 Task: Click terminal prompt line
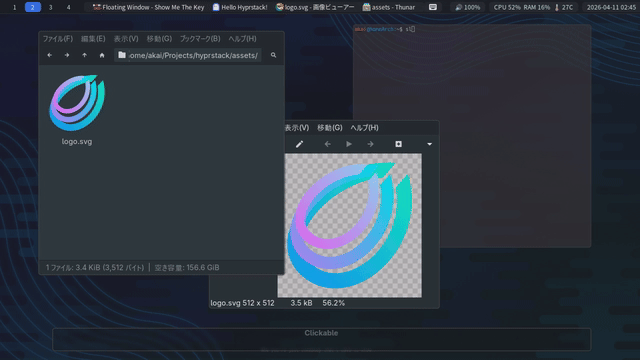pyautogui.click(x=384, y=29)
